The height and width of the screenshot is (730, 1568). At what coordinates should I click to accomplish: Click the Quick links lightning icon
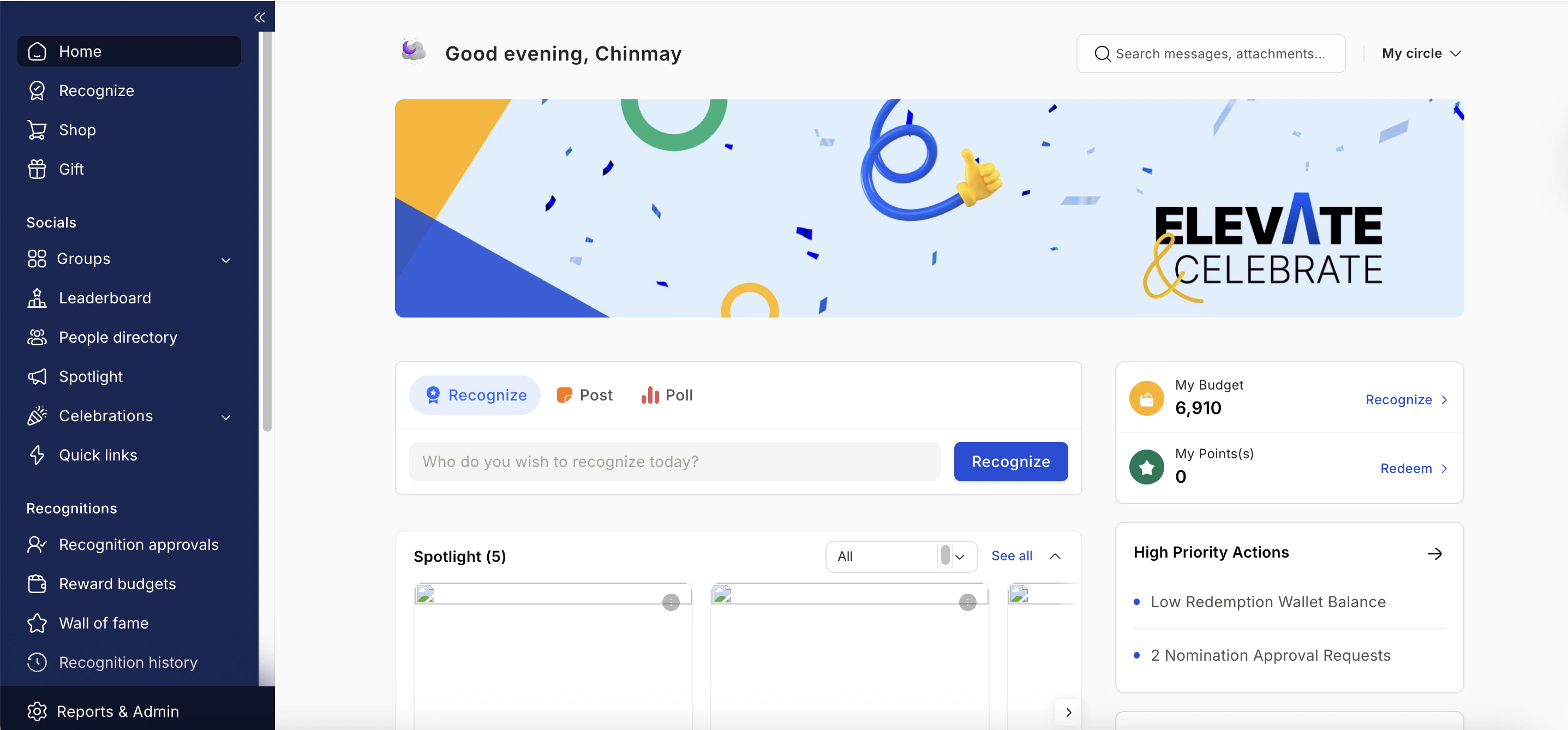click(37, 456)
